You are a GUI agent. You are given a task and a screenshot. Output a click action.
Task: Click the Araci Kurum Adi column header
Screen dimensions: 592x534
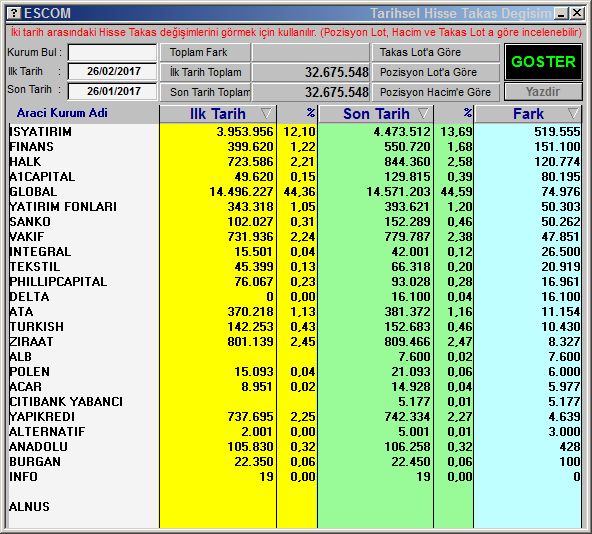pos(62,113)
